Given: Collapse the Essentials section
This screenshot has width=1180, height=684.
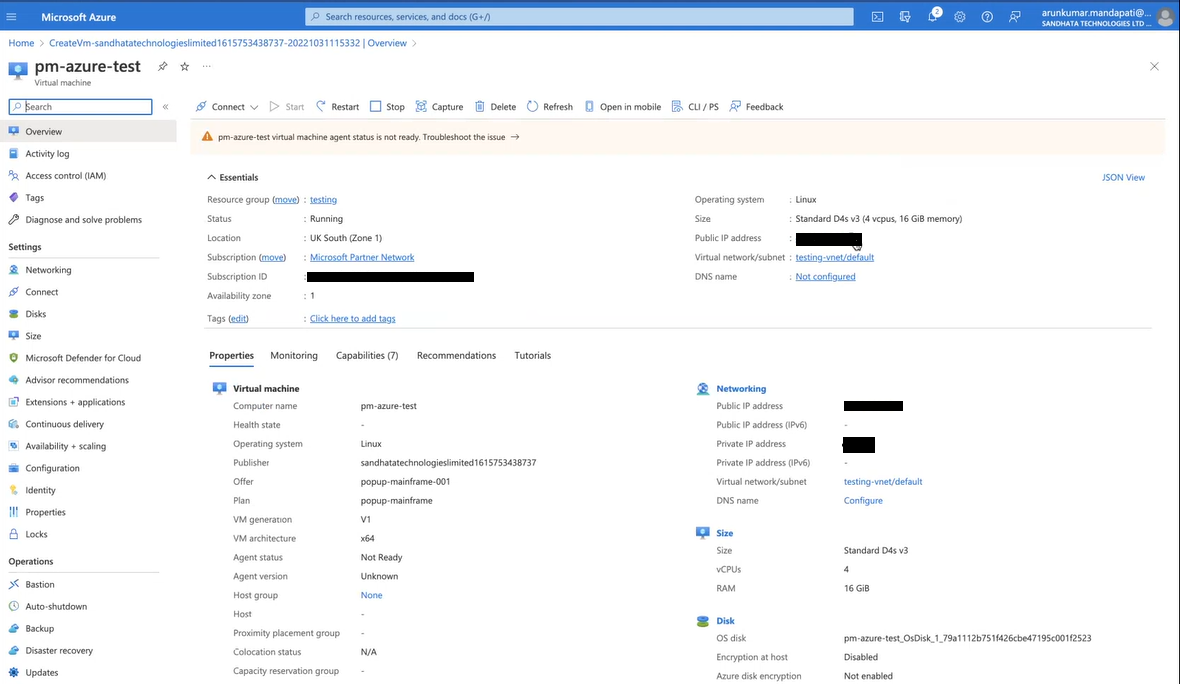Looking at the screenshot, I should click(x=233, y=178).
